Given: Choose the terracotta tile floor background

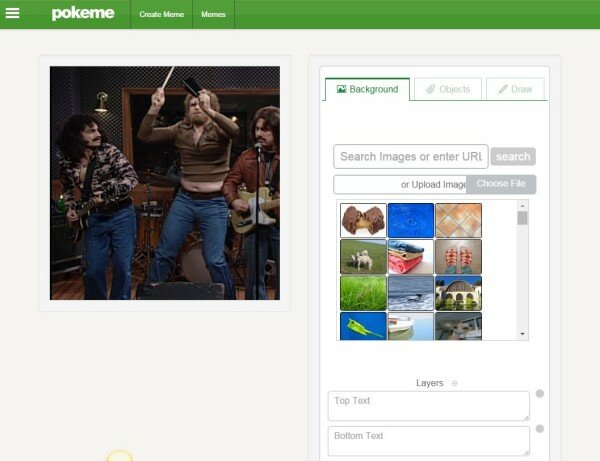Looking at the screenshot, I should click(x=458, y=220).
